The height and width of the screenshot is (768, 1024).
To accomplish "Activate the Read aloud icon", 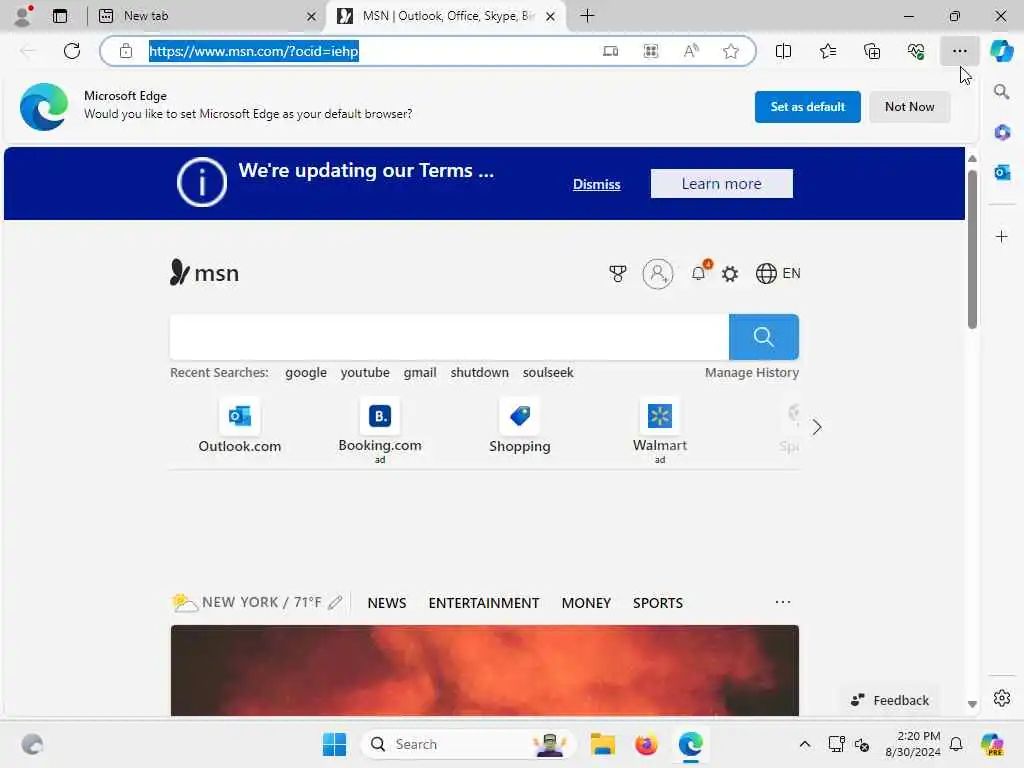I will (691, 51).
